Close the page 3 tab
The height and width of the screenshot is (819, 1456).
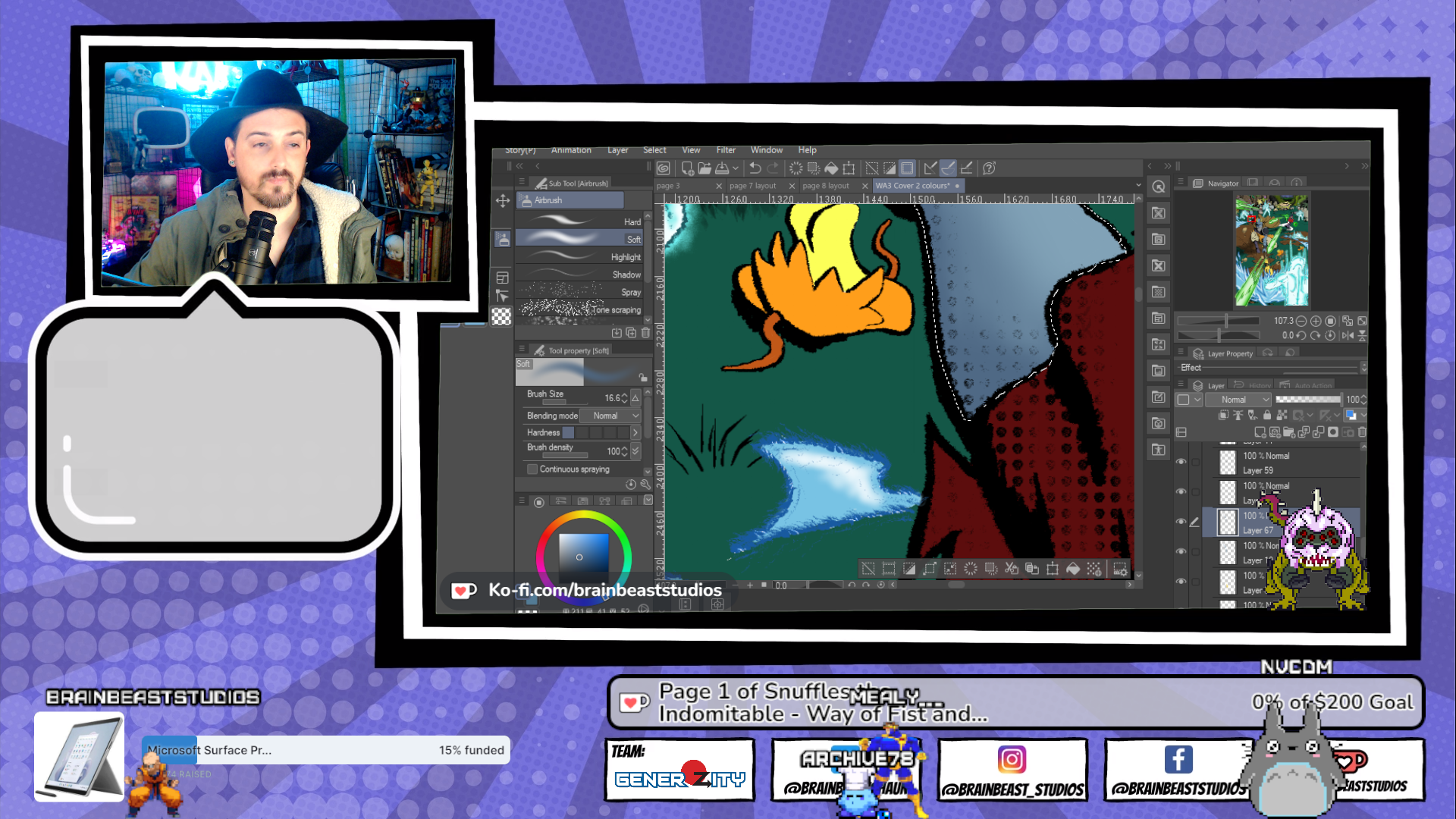coord(719,186)
